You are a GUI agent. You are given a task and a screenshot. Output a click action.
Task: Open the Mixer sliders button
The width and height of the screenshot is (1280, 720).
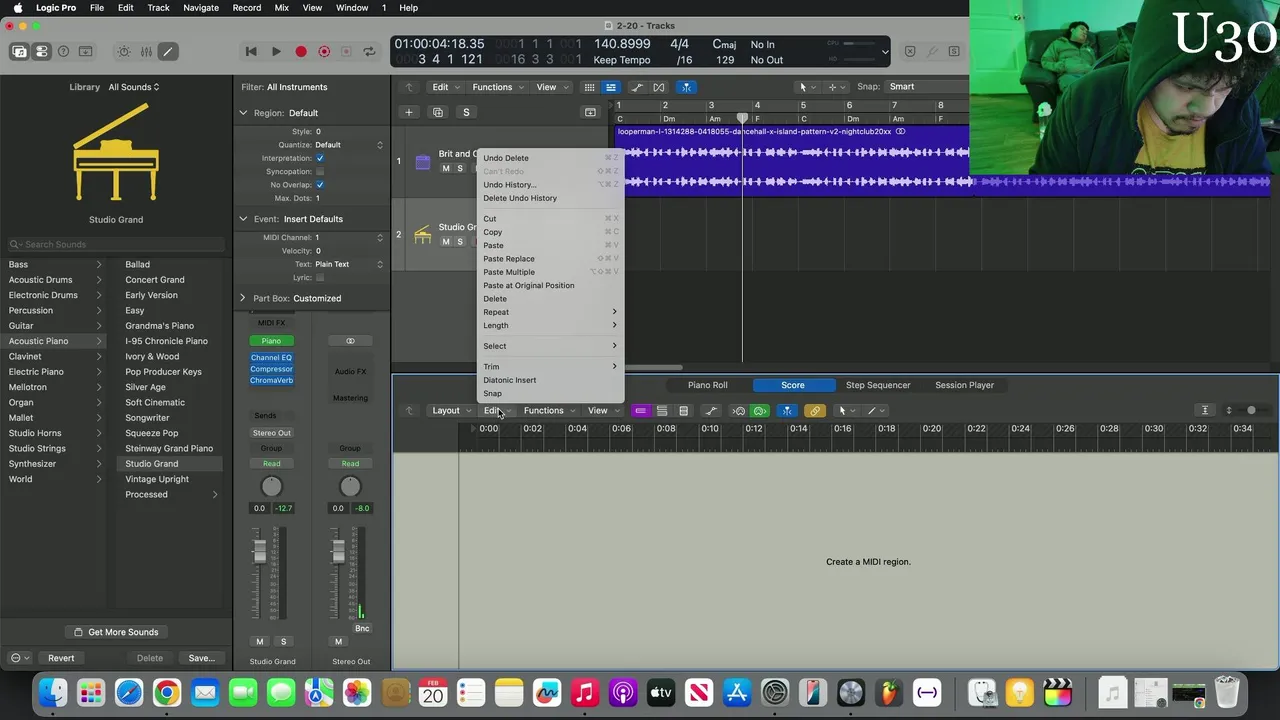[x=146, y=52]
